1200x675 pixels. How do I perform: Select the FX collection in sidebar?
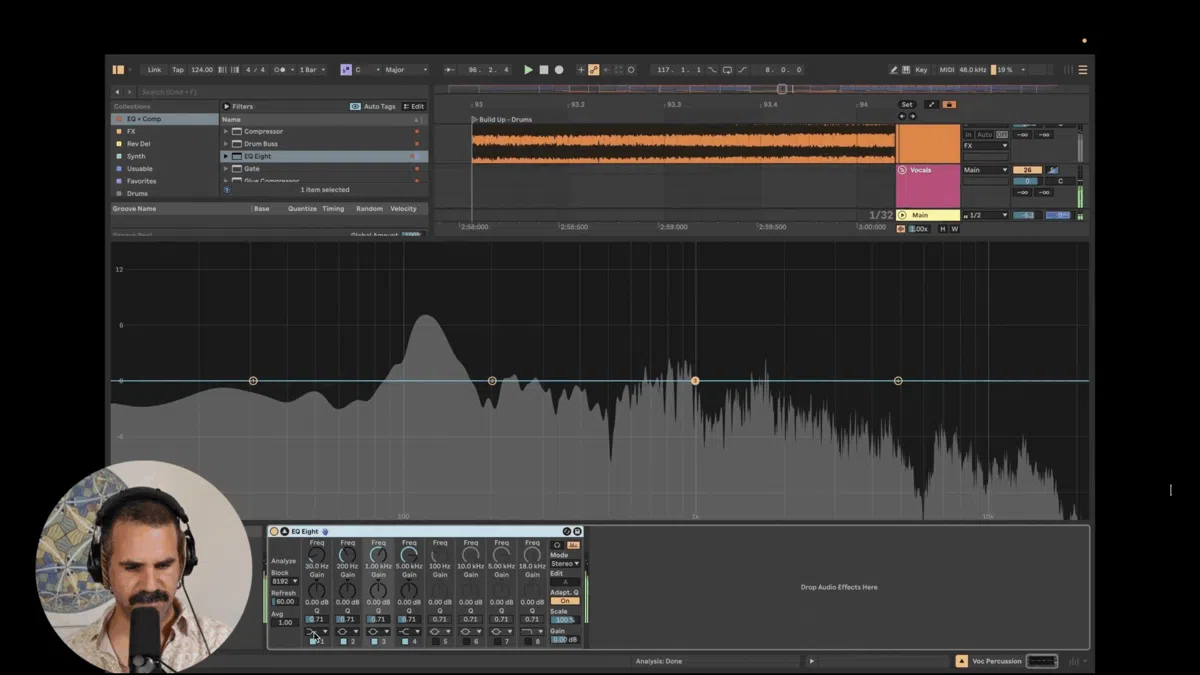click(131, 131)
